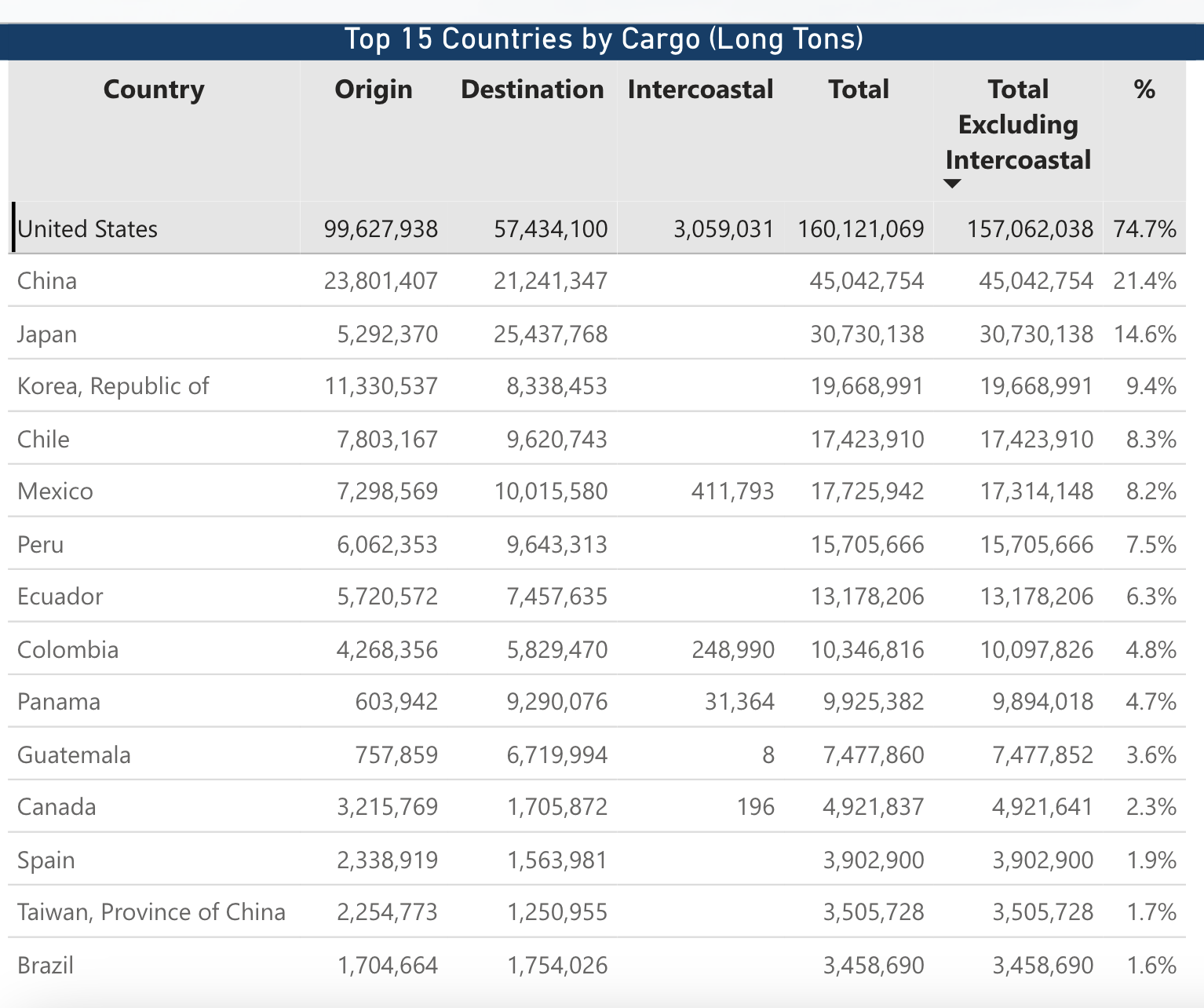Viewport: 1204px width, 1008px height.
Task: Click Total Excluding Intercoastal header
Action: [1018, 125]
